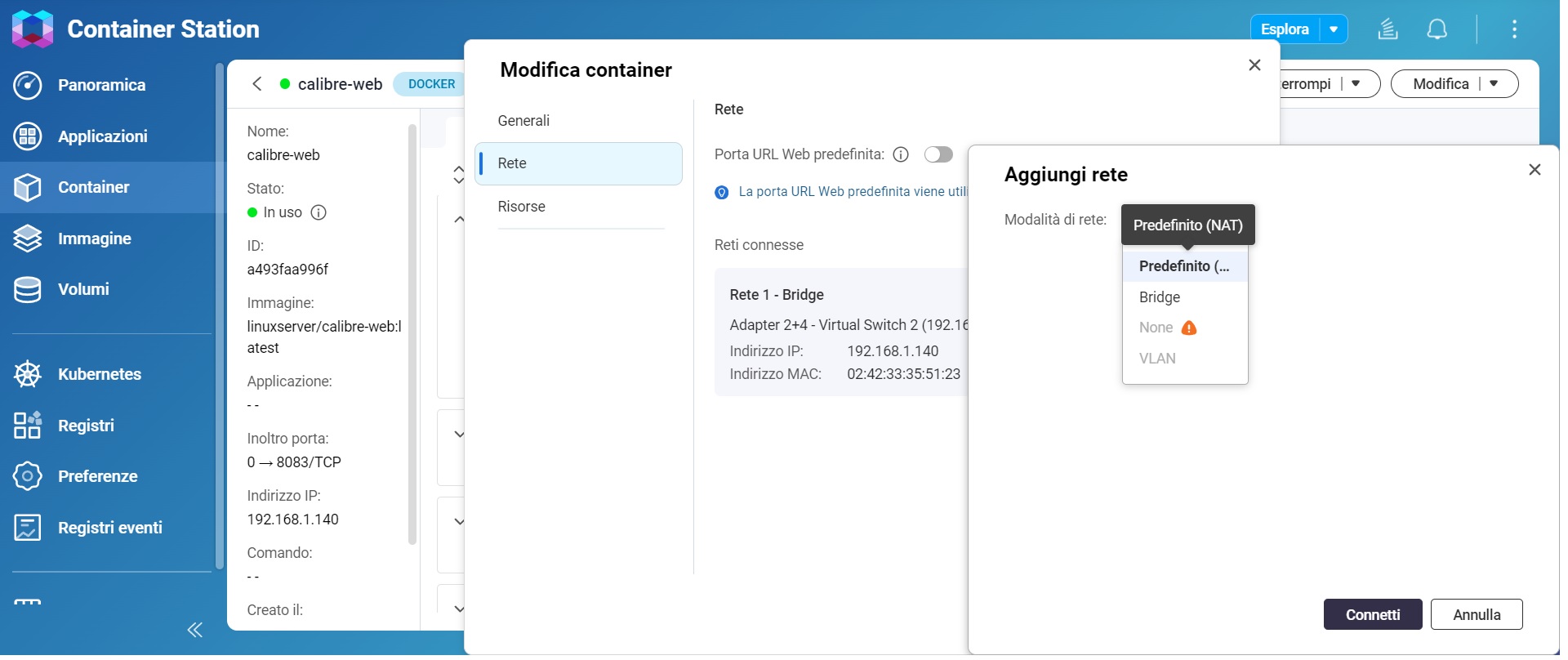This screenshot has width=1568, height=660.
Task: Open the notifications bell icon
Action: 1437,29
